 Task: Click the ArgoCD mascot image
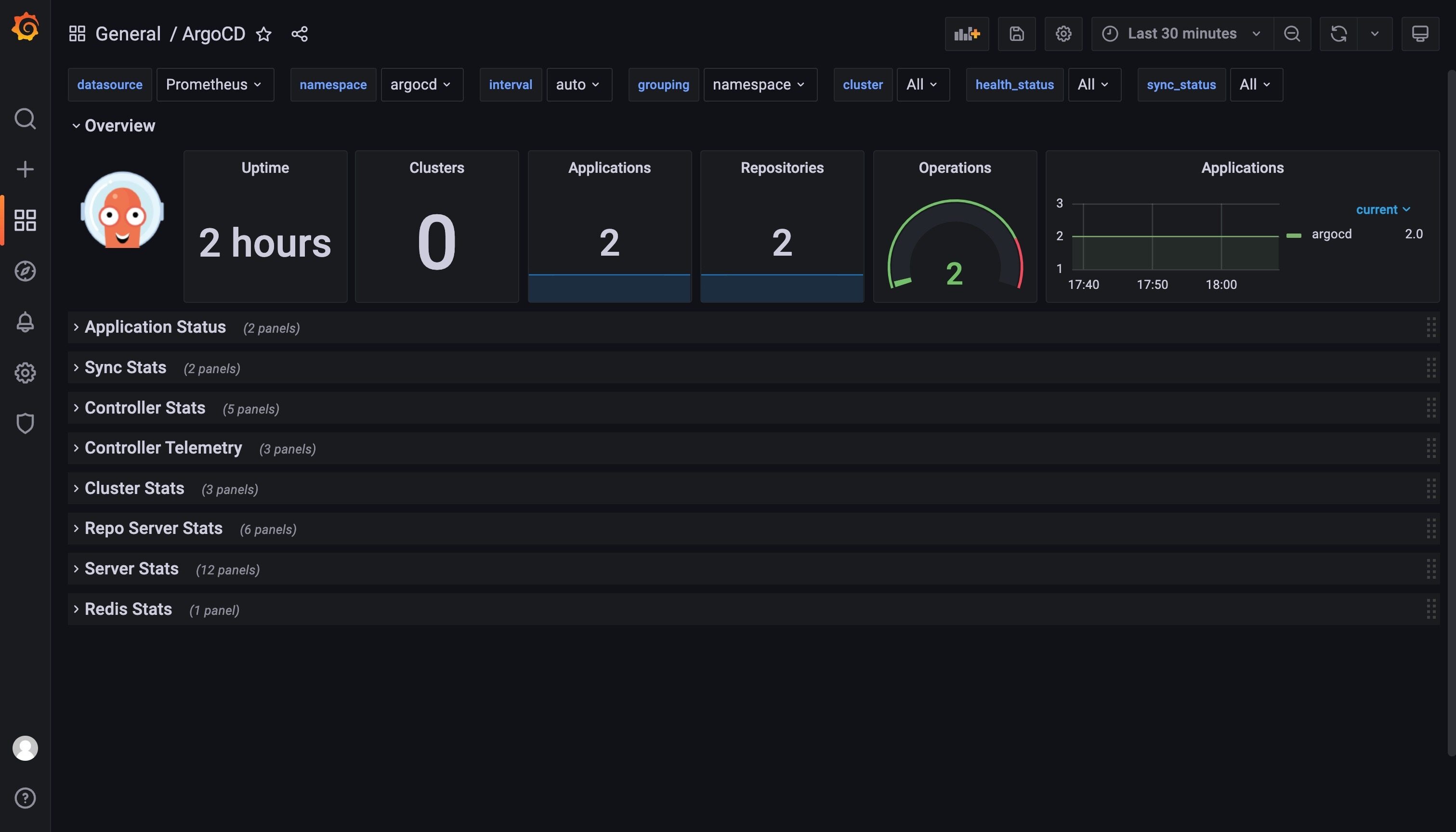point(122,210)
